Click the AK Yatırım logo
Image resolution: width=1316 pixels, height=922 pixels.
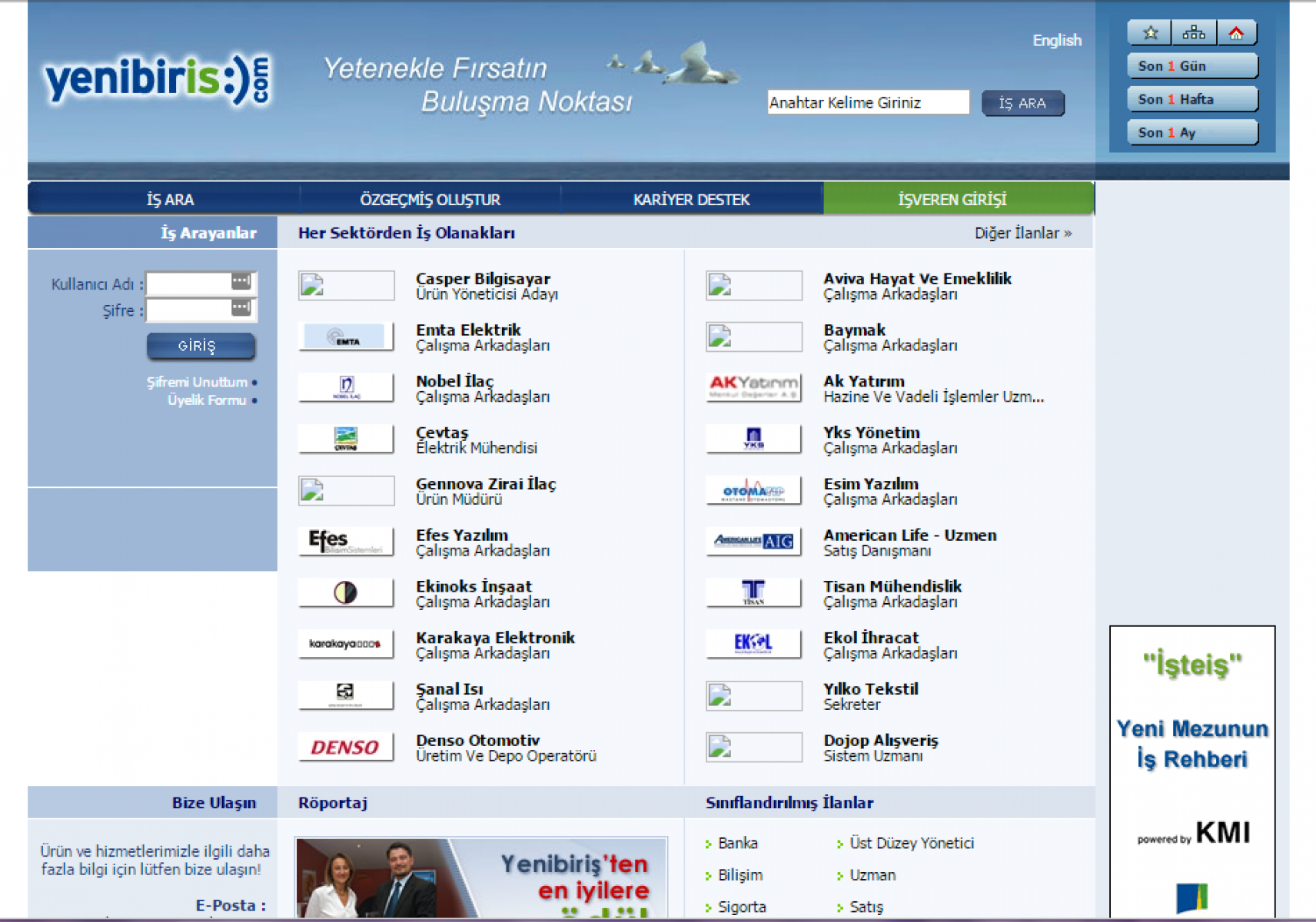tap(753, 388)
